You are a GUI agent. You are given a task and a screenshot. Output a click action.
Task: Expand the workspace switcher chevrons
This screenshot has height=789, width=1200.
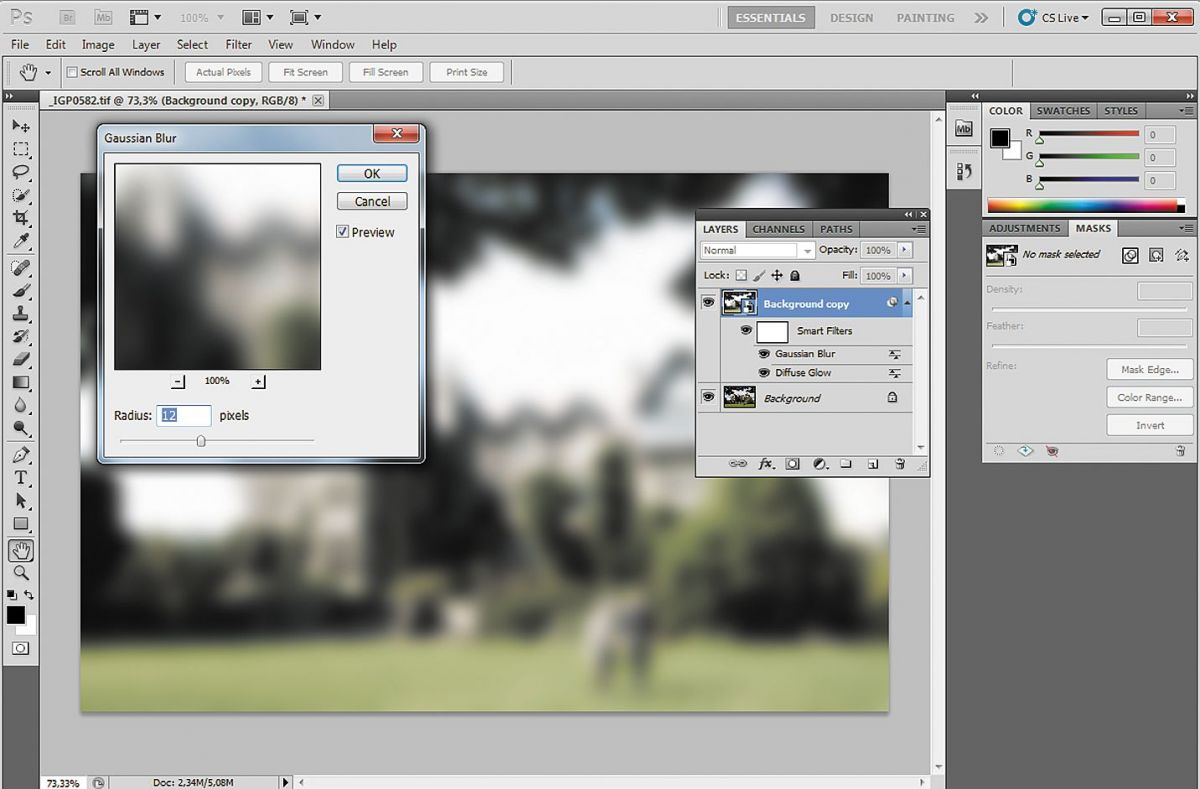coord(981,17)
